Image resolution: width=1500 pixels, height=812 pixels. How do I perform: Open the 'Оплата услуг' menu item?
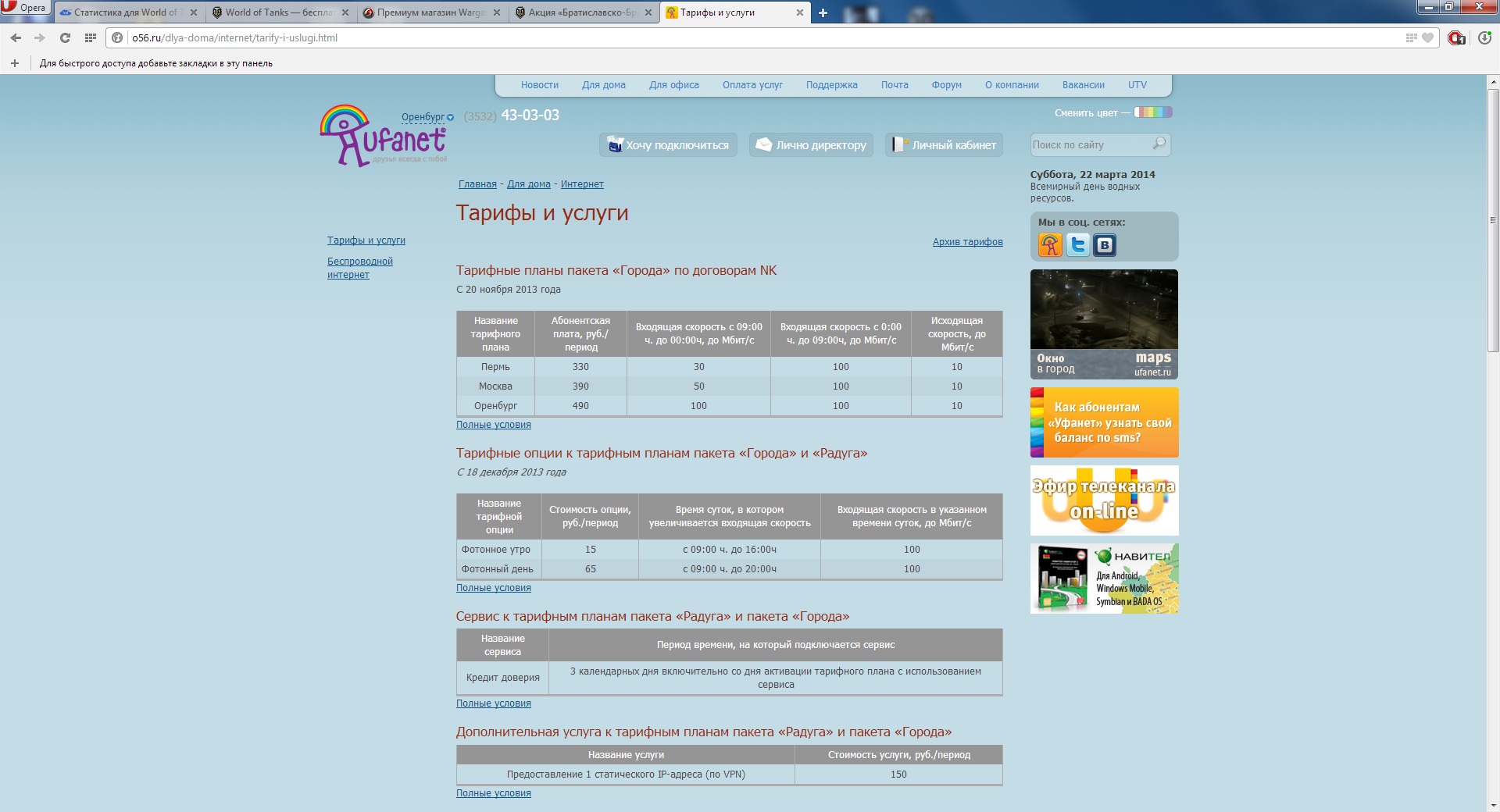(x=752, y=85)
